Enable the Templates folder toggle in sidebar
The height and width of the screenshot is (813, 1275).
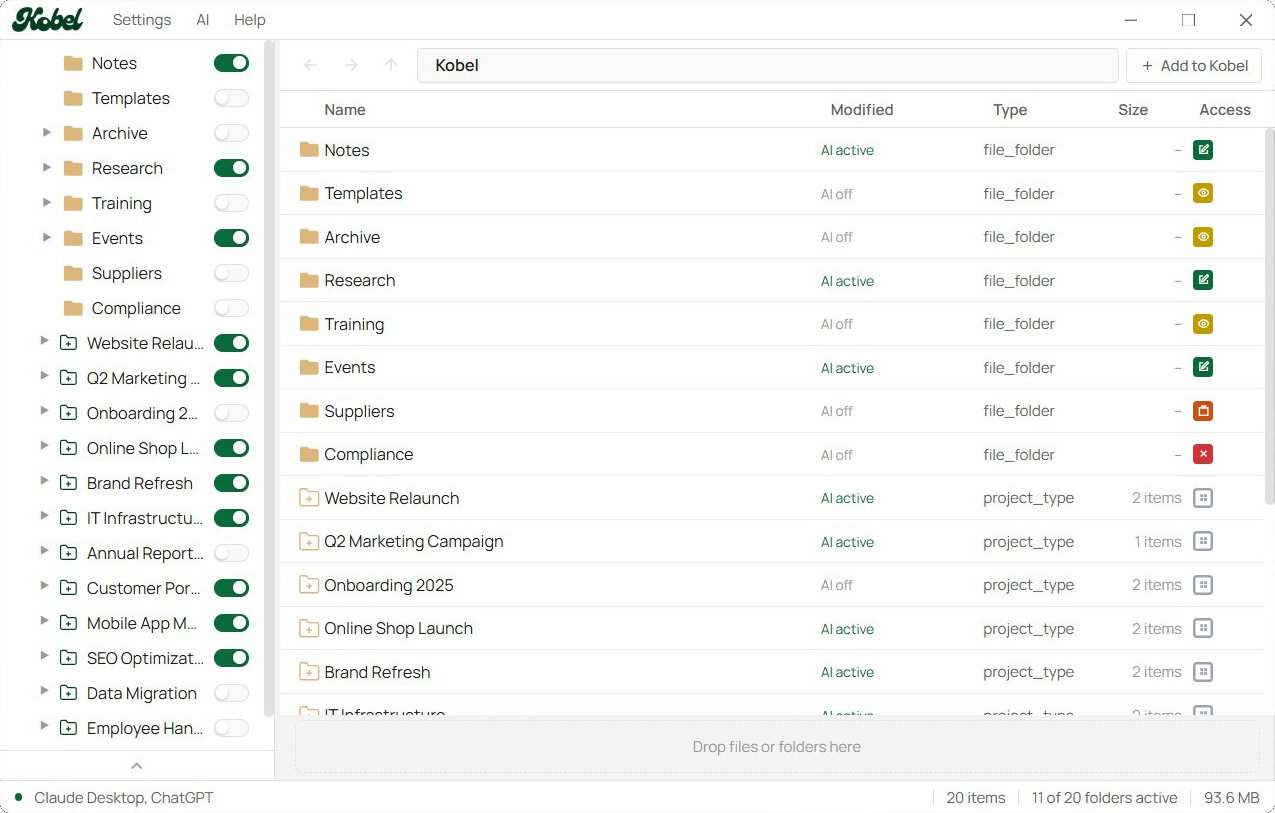pyautogui.click(x=231, y=98)
